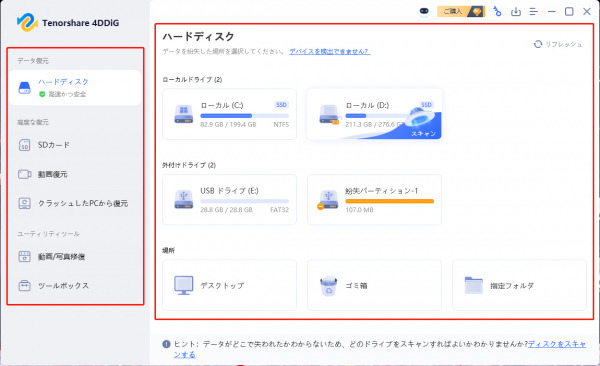
Task: Open the SDカード recovery option
Action: (x=75, y=145)
